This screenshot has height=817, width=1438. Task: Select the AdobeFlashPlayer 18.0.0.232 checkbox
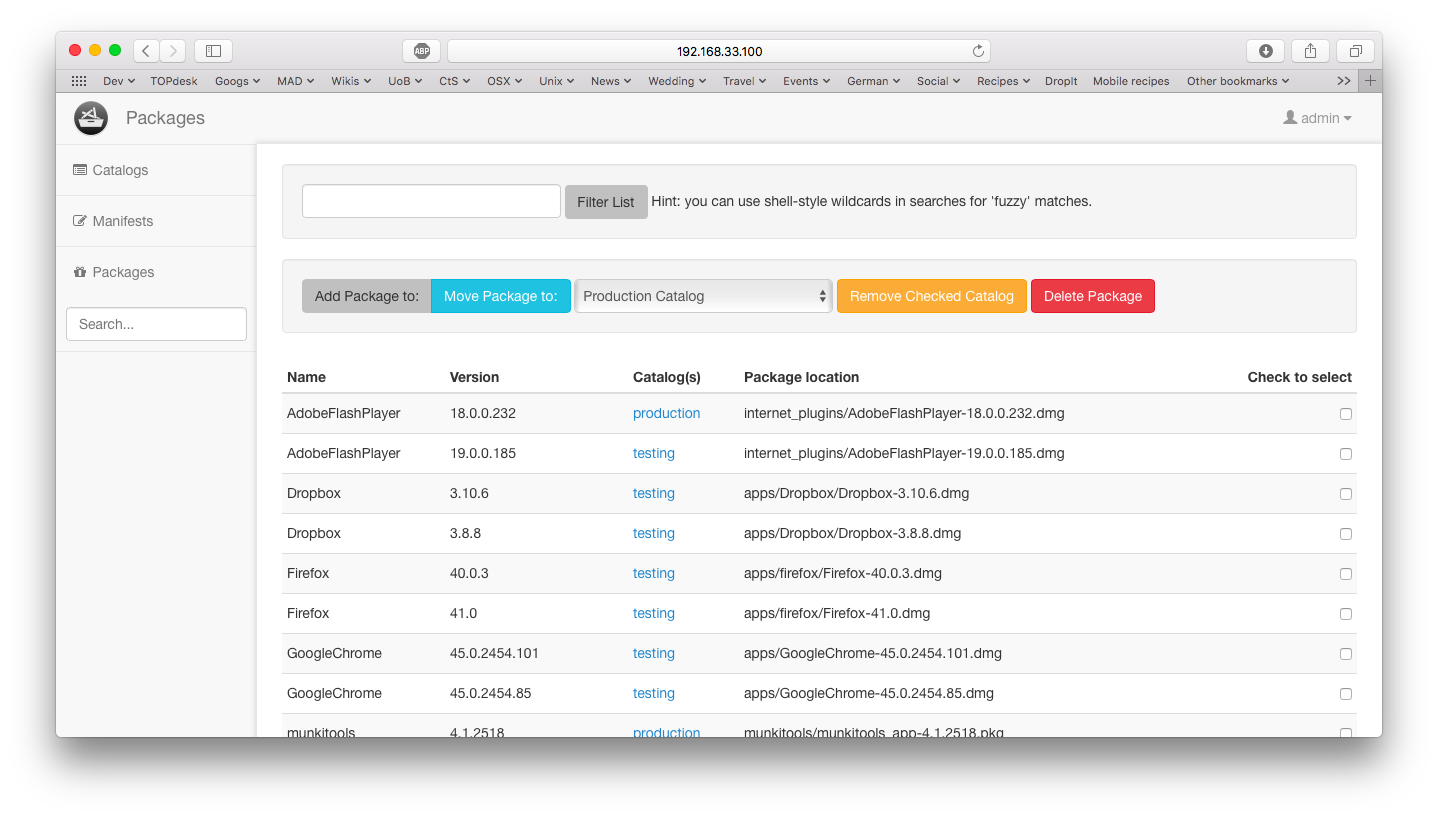1346,414
